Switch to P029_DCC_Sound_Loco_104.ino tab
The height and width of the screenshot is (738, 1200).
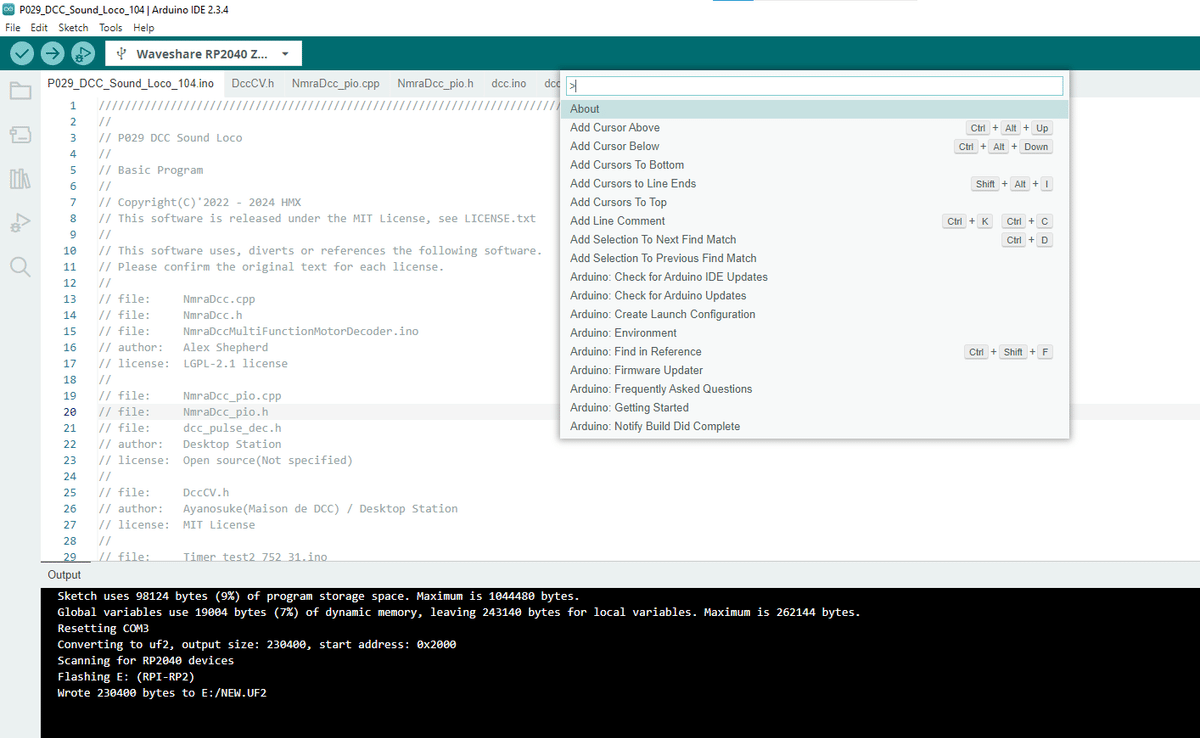130,83
